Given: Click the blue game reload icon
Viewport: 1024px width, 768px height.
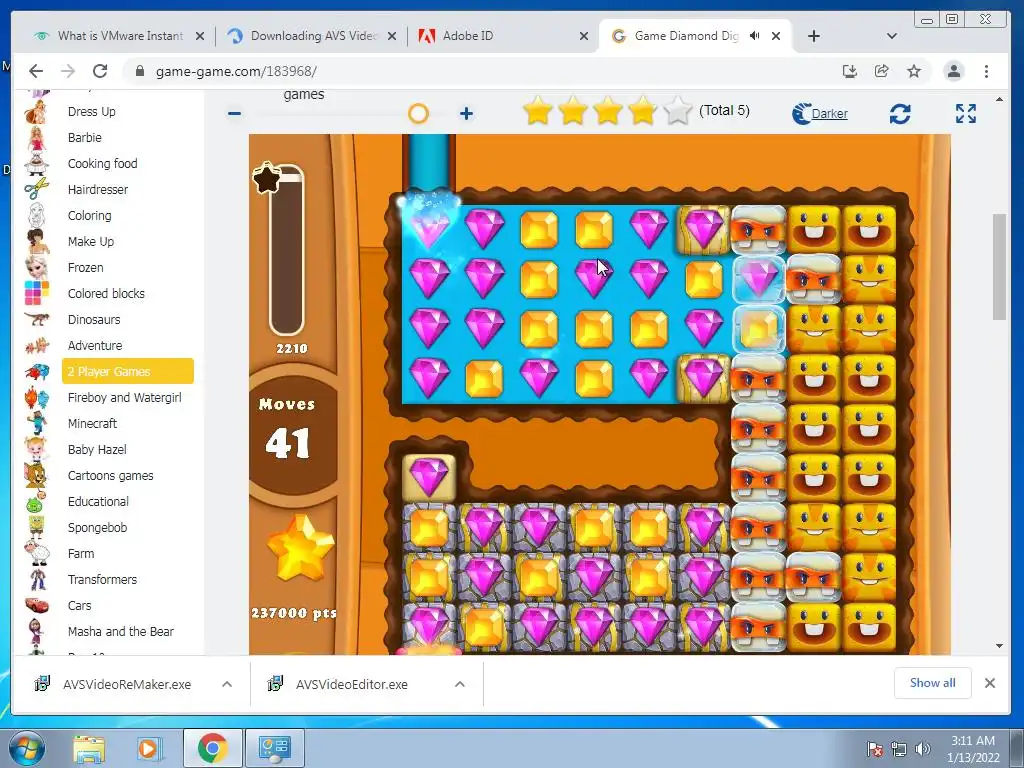Looking at the screenshot, I should tap(900, 114).
